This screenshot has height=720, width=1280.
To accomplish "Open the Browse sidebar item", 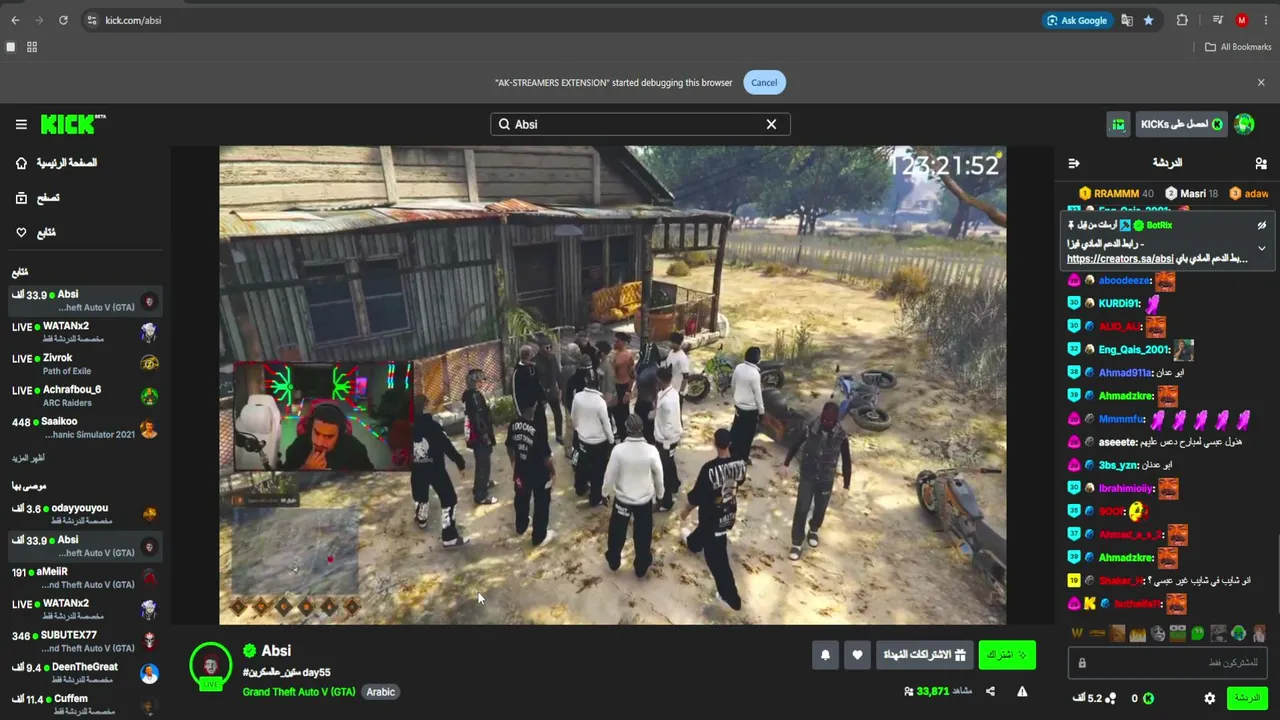I will pyautogui.click(x=38, y=198).
